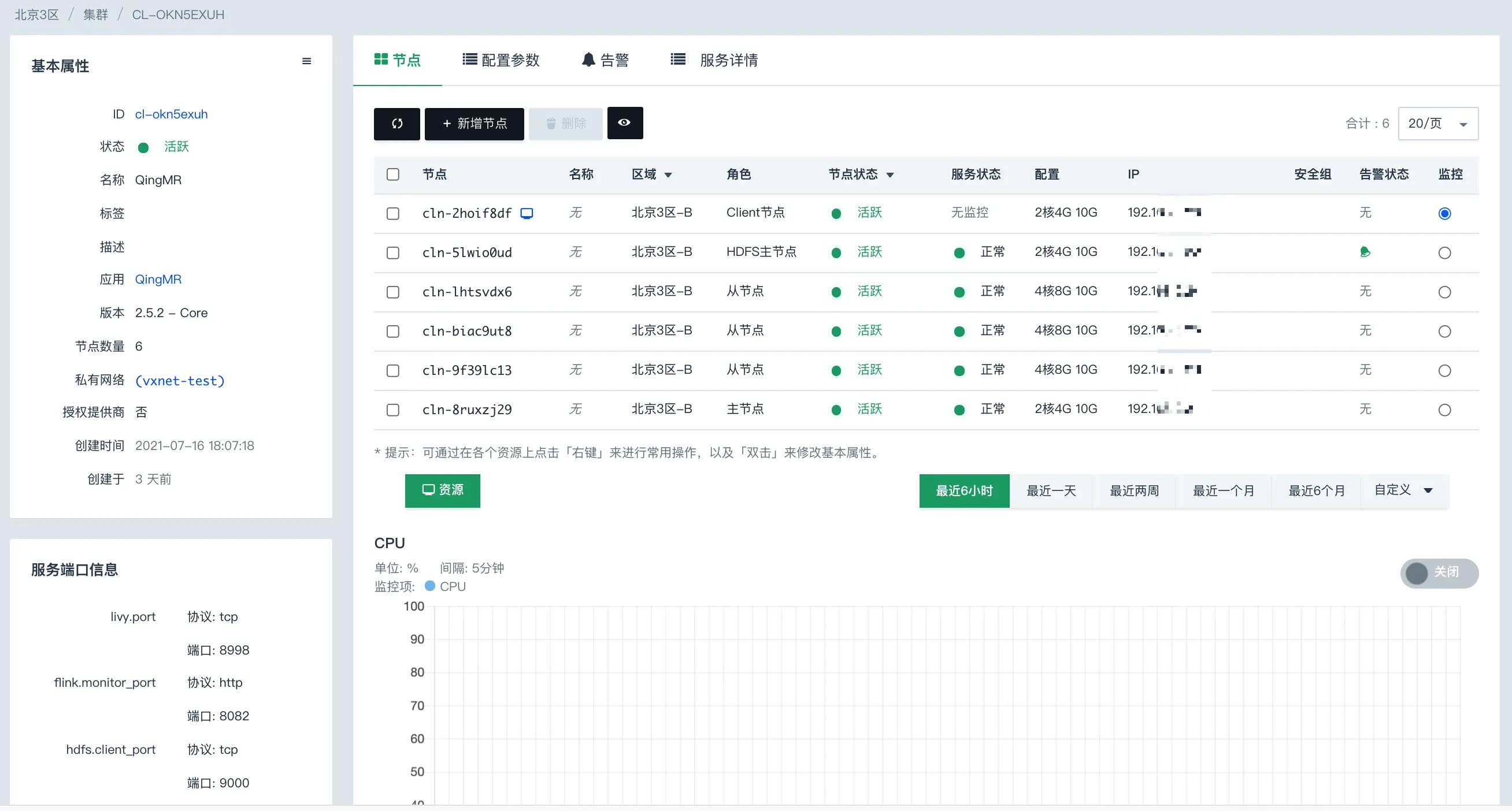The height and width of the screenshot is (811, 1512).
Task: Toggle the CPU chart 关闭 switch
Action: [x=1439, y=572]
